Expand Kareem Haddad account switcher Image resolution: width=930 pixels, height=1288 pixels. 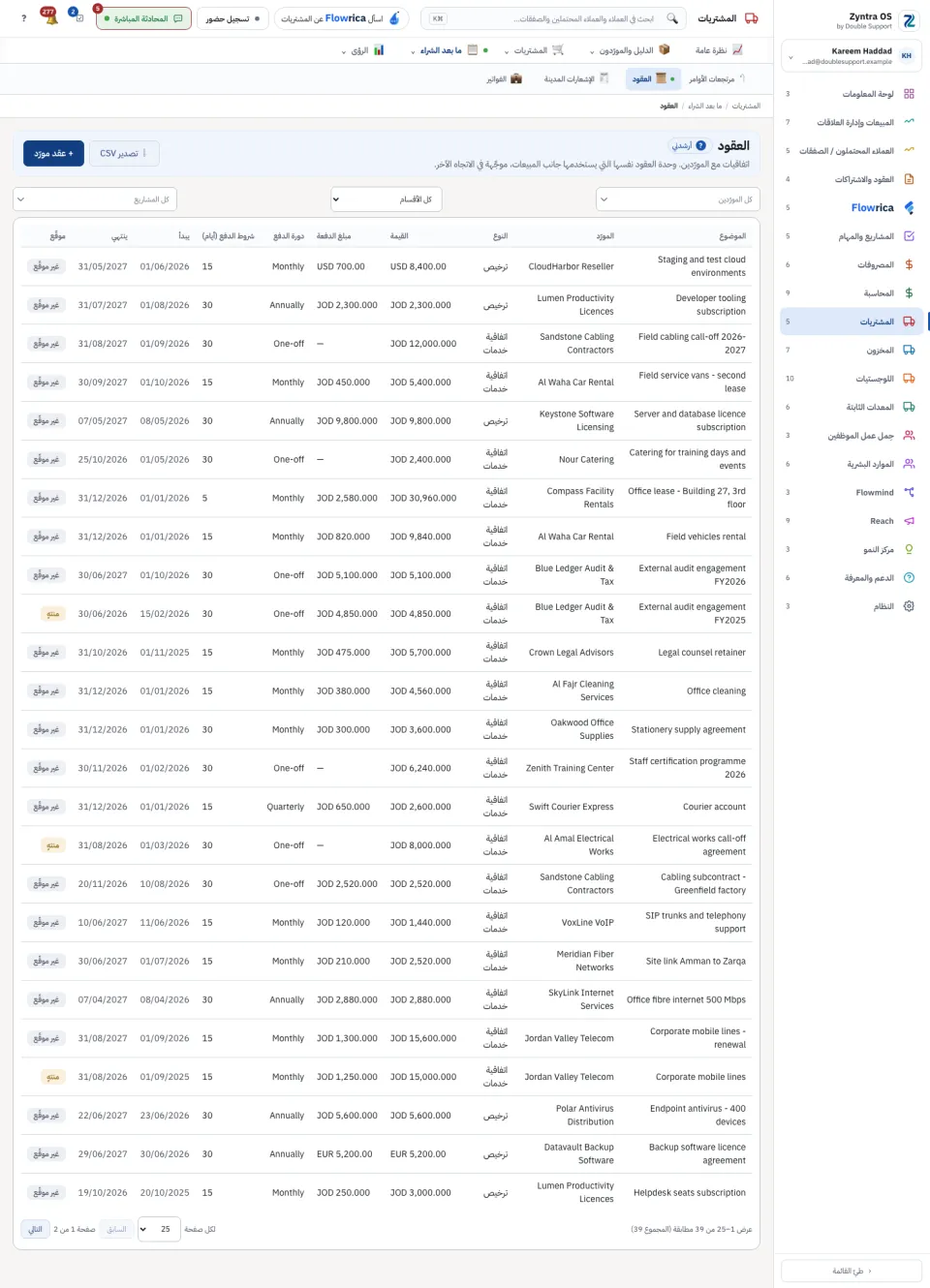point(852,55)
